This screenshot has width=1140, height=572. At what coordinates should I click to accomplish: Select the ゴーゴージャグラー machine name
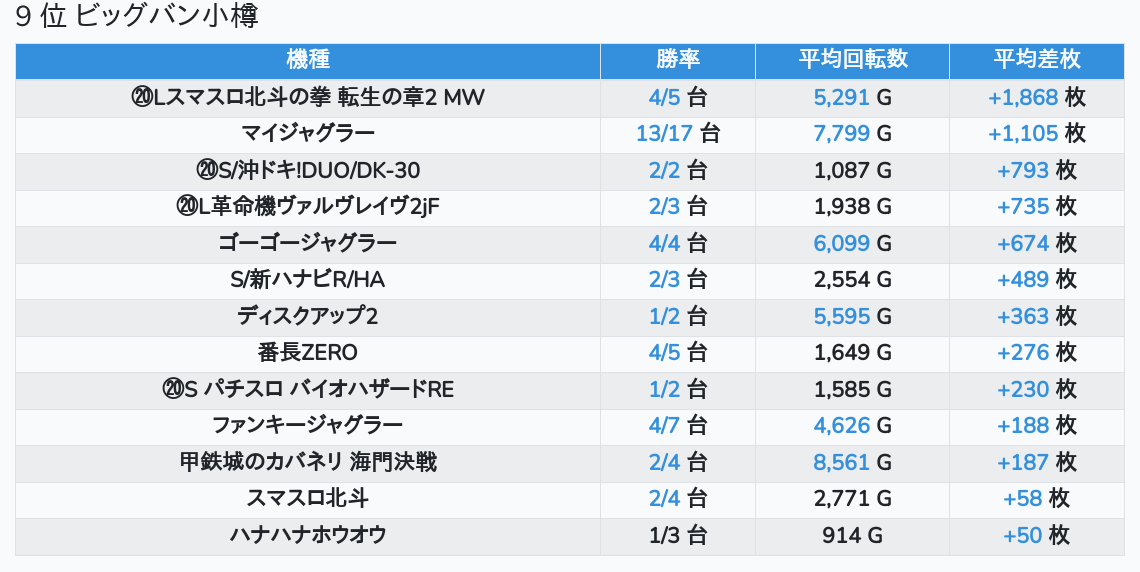coord(307,243)
